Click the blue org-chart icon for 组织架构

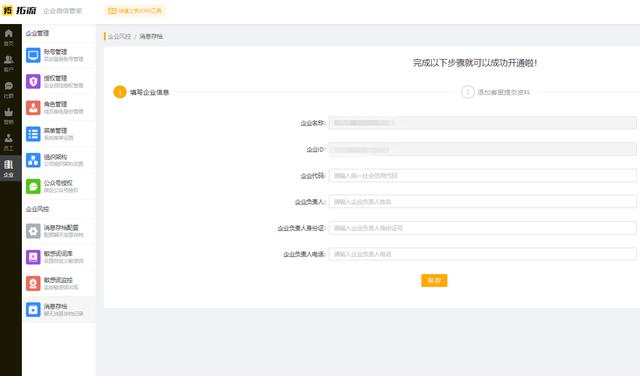click(x=33, y=160)
